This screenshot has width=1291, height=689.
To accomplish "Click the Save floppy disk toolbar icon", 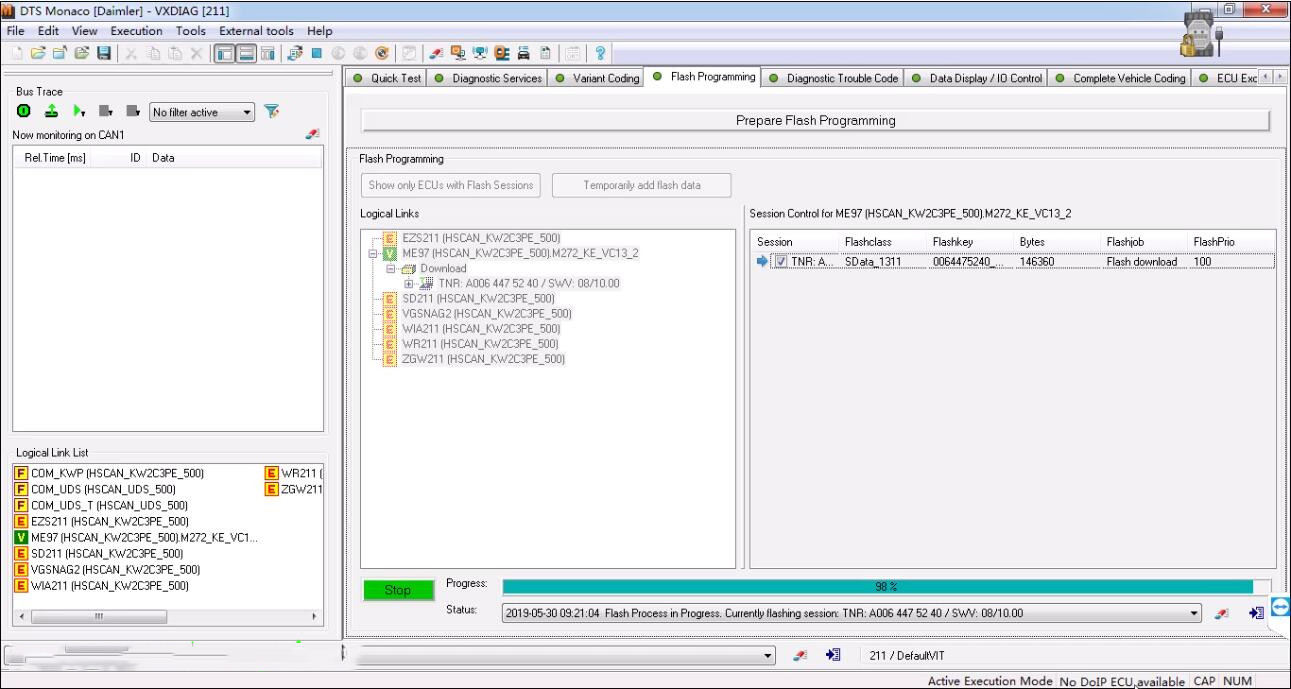I will (x=103, y=53).
